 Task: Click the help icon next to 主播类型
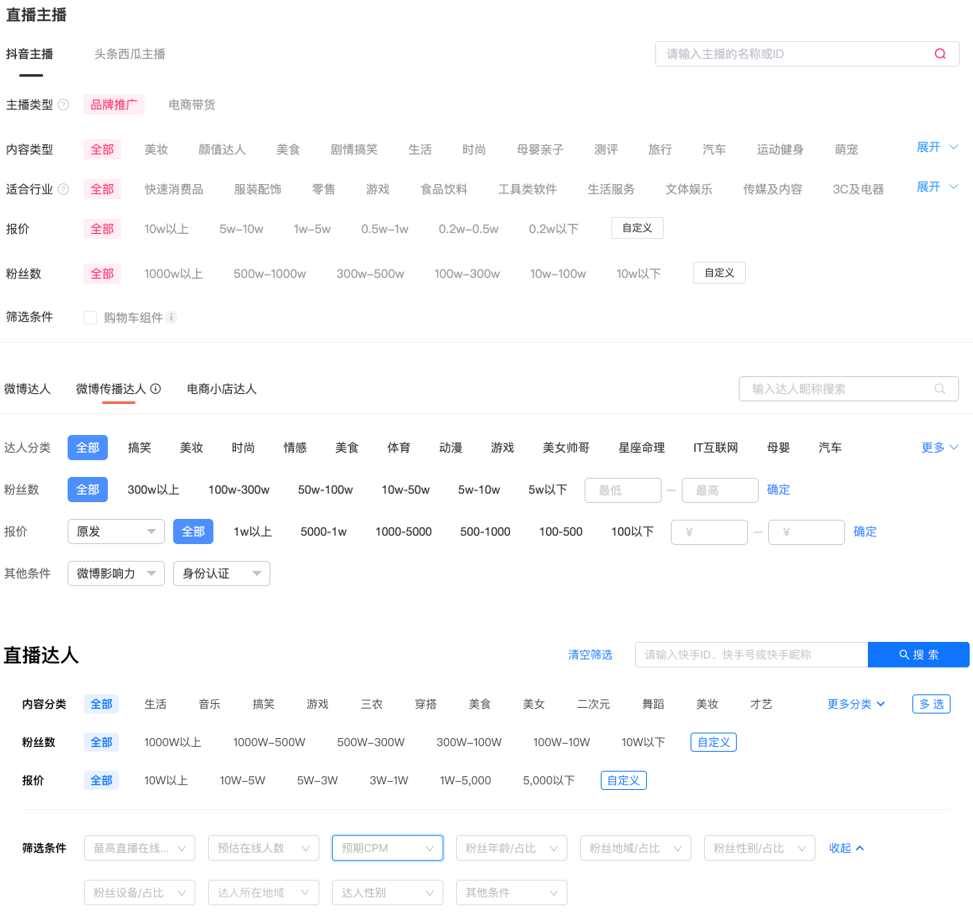(x=63, y=105)
